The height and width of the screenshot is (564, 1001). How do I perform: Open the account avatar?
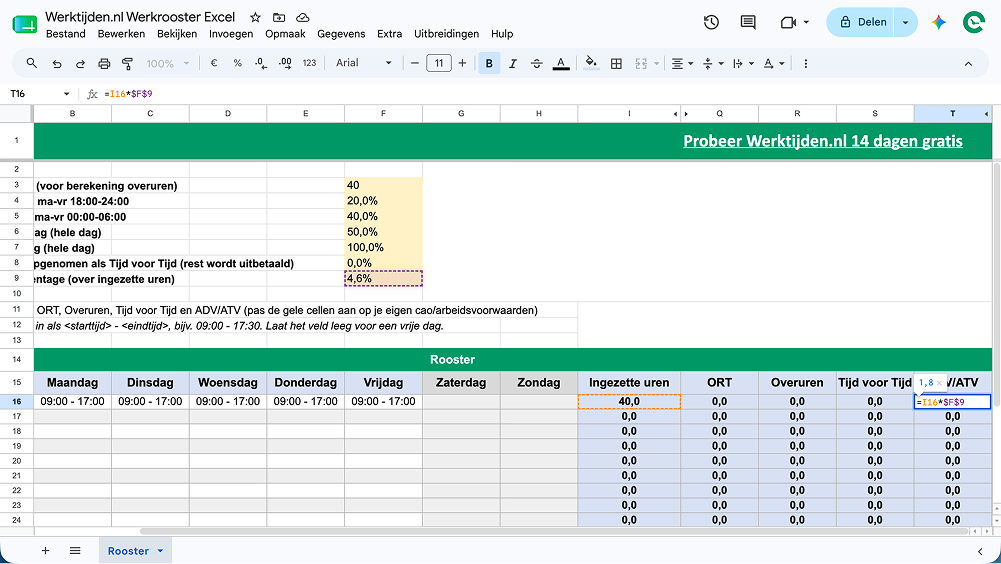(974, 22)
